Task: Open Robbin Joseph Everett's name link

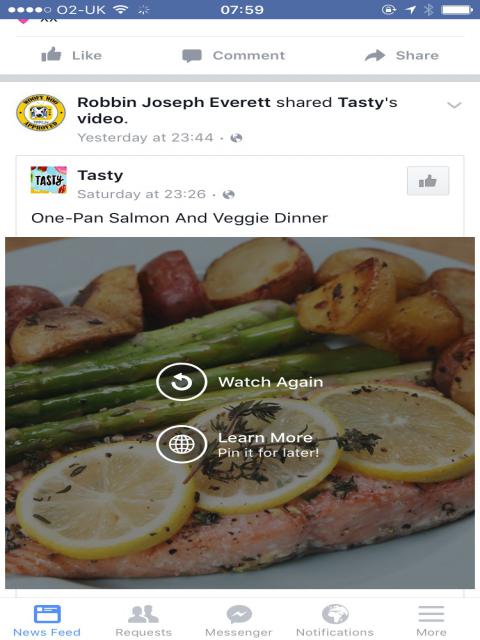Action: [174, 102]
